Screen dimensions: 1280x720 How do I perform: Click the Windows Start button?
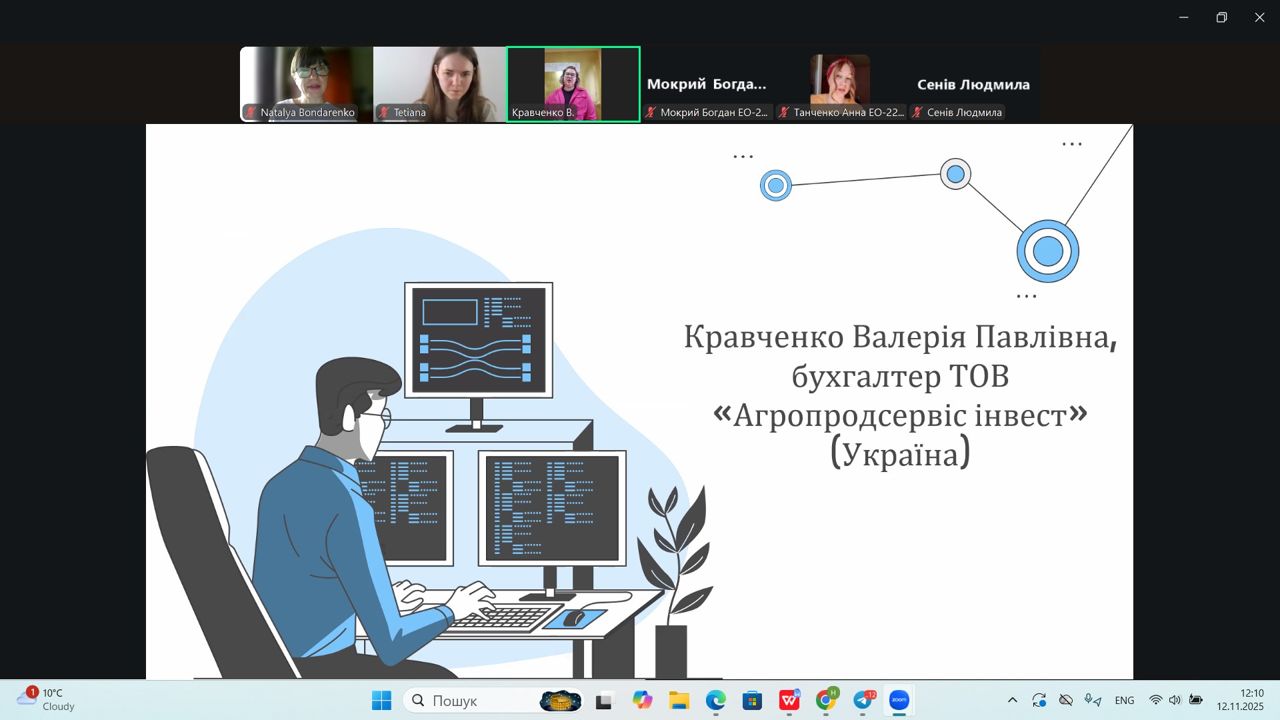coord(381,700)
